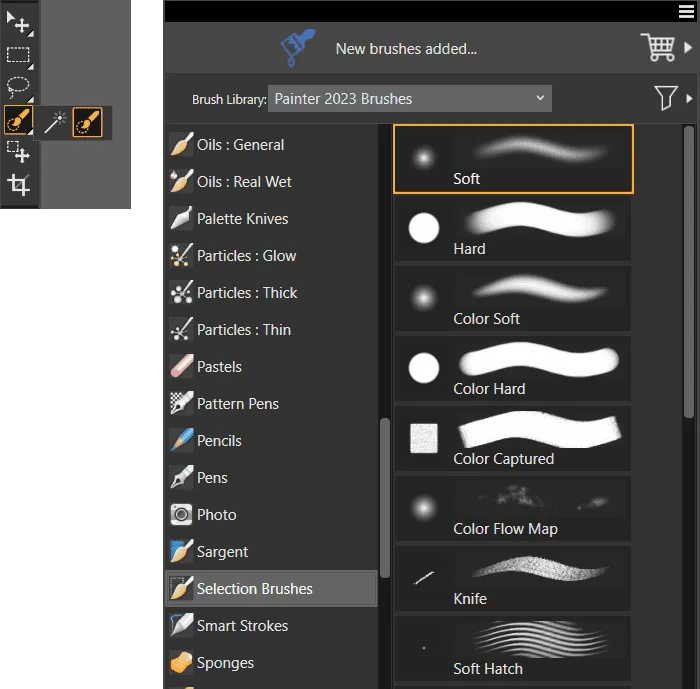This screenshot has height=689, width=700.
Task: Open the brush store shopping cart
Action: pyautogui.click(x=658, y=47)
